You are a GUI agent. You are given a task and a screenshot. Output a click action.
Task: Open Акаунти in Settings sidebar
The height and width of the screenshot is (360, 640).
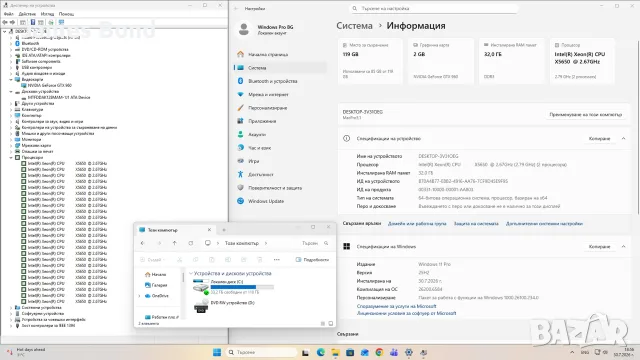click(257, 135)
